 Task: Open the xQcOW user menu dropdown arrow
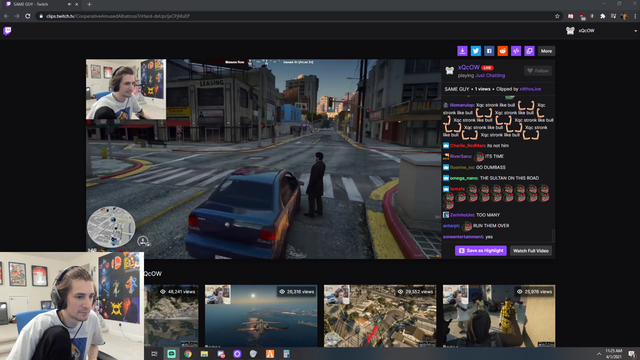tap(635, 31)
